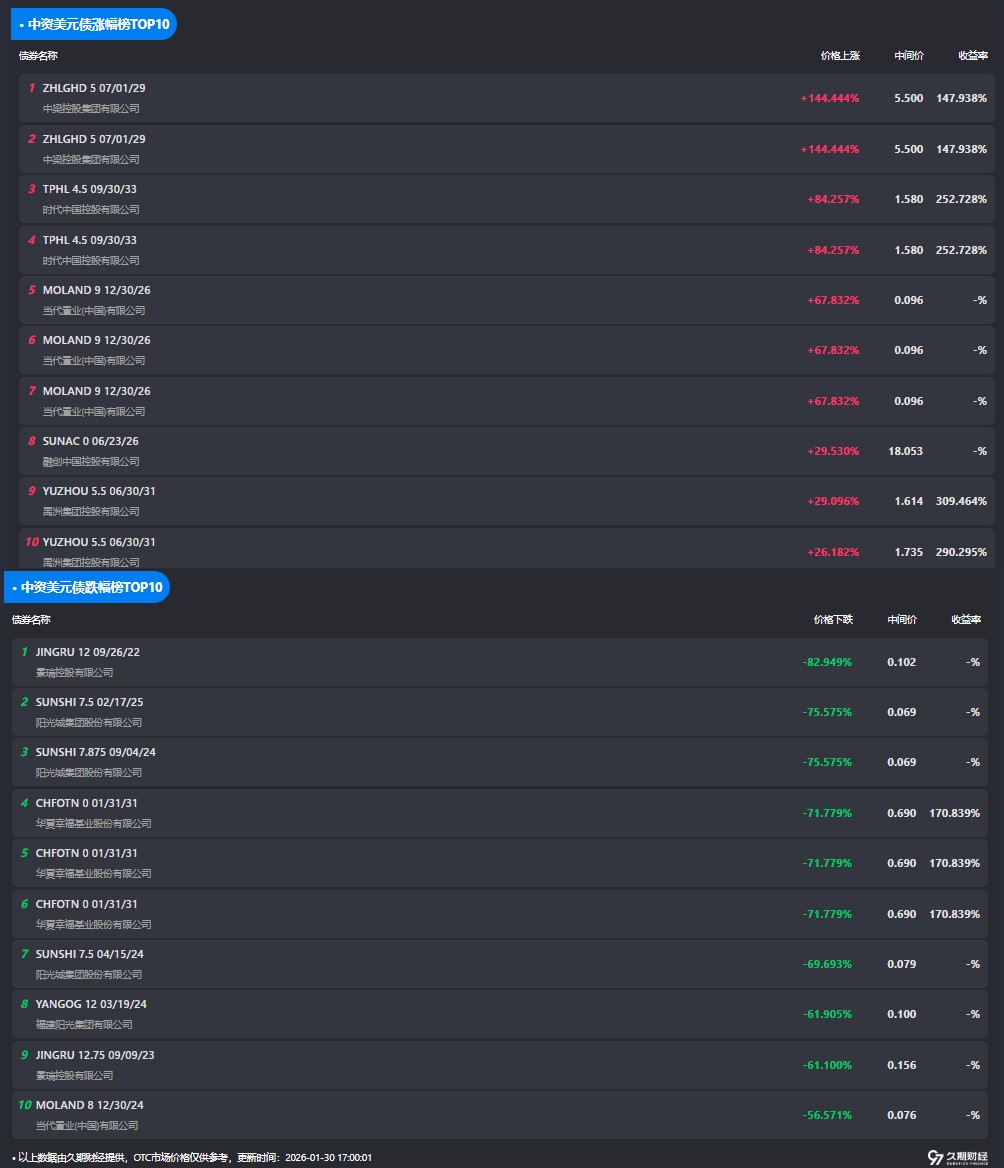Viewport: 1004px width, 1168px height.
Task: Click the 久期财经 logo icon
Action: click(x=936, y=1157)
